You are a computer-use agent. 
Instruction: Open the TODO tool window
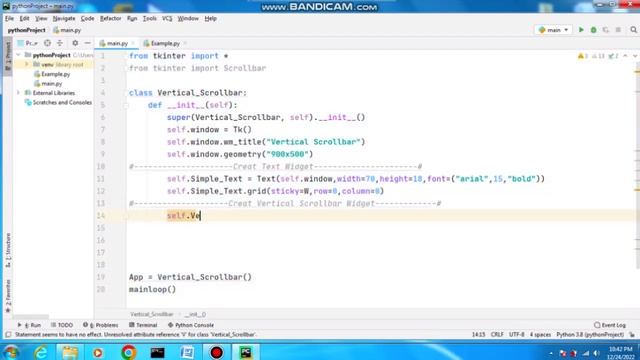click(62, 325)
